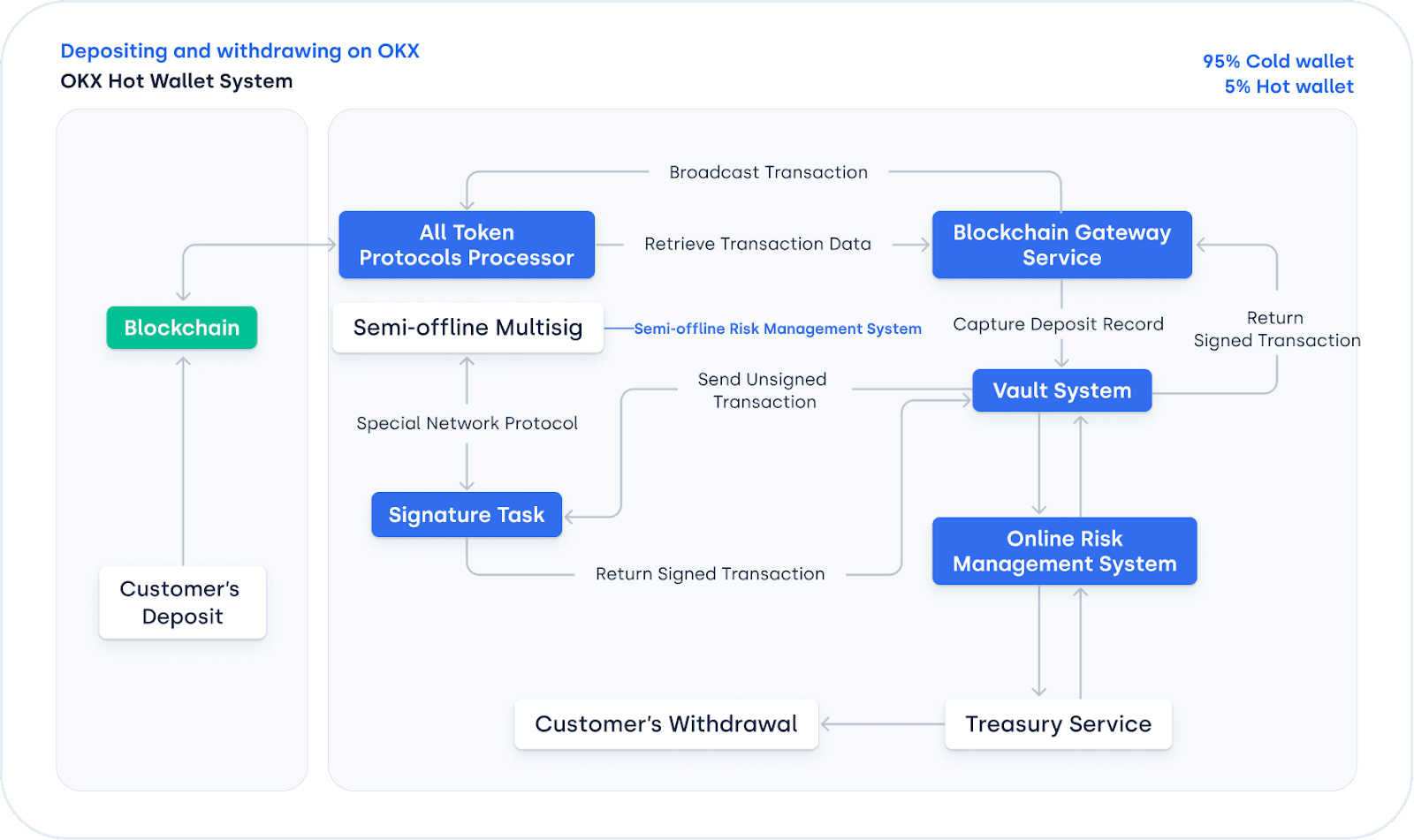The image size is (1414, 840).
Task: Click the 'Send Unsigned Transaction' label
Action: tap(763, 390)
